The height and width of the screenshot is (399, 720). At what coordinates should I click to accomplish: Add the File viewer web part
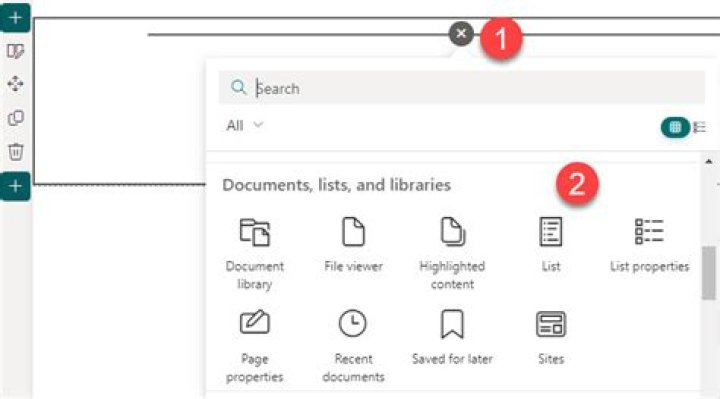[x=353, y=245]
